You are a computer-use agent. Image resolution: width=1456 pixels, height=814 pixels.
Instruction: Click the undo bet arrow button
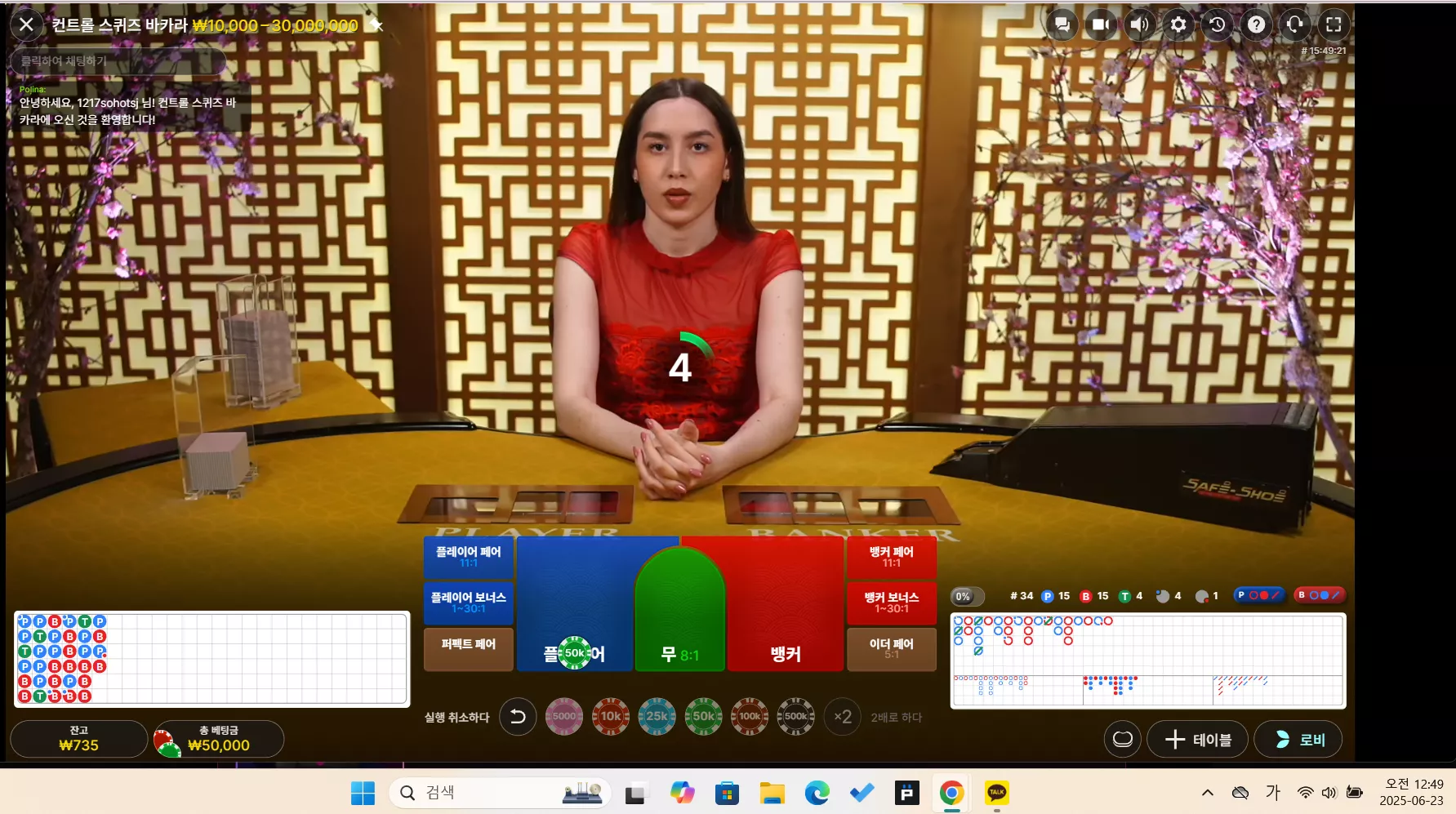click(x=518, y=717)
